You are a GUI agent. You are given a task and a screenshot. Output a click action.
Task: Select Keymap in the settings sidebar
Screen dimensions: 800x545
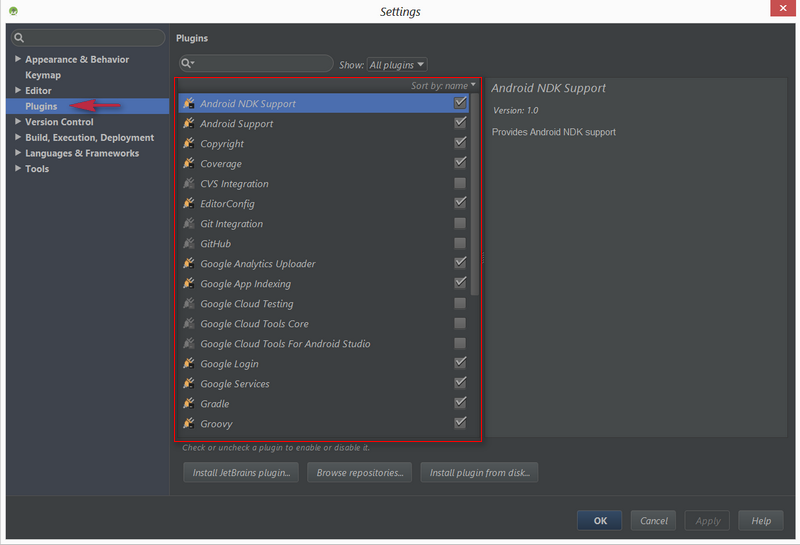coord(43,75)
